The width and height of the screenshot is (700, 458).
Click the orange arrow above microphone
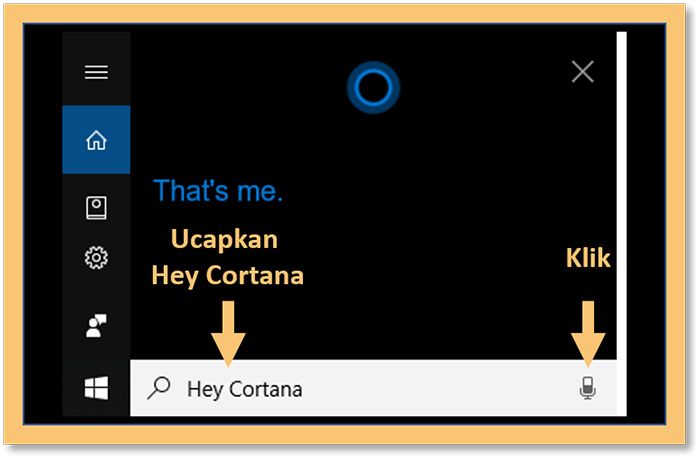pyautogui.click(x=588, y=334)
